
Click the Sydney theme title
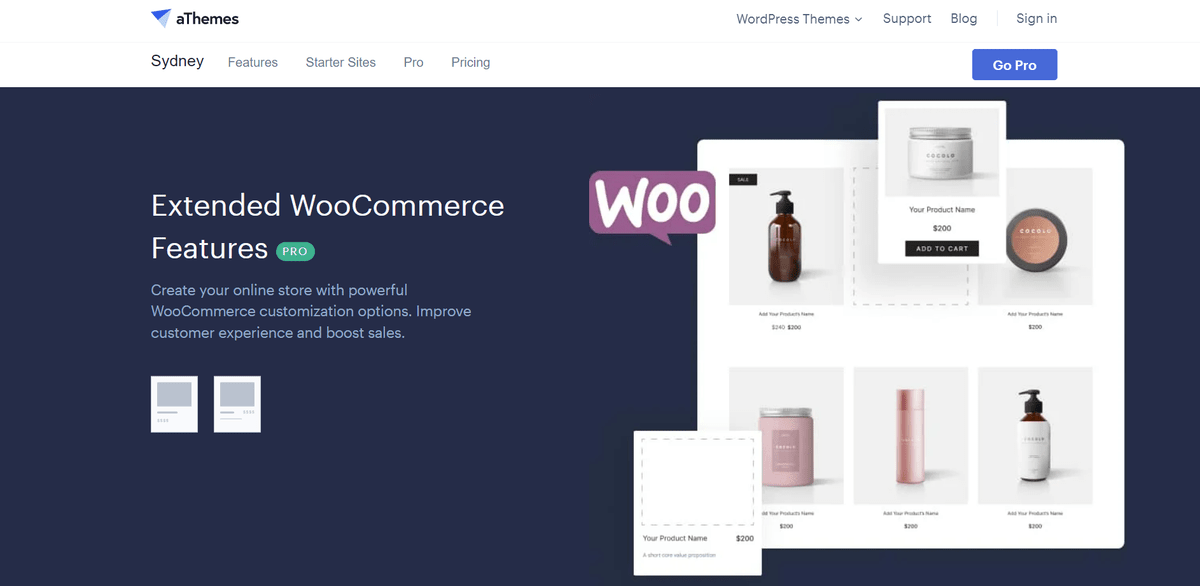pyautogui.click(x=177, y=61)
